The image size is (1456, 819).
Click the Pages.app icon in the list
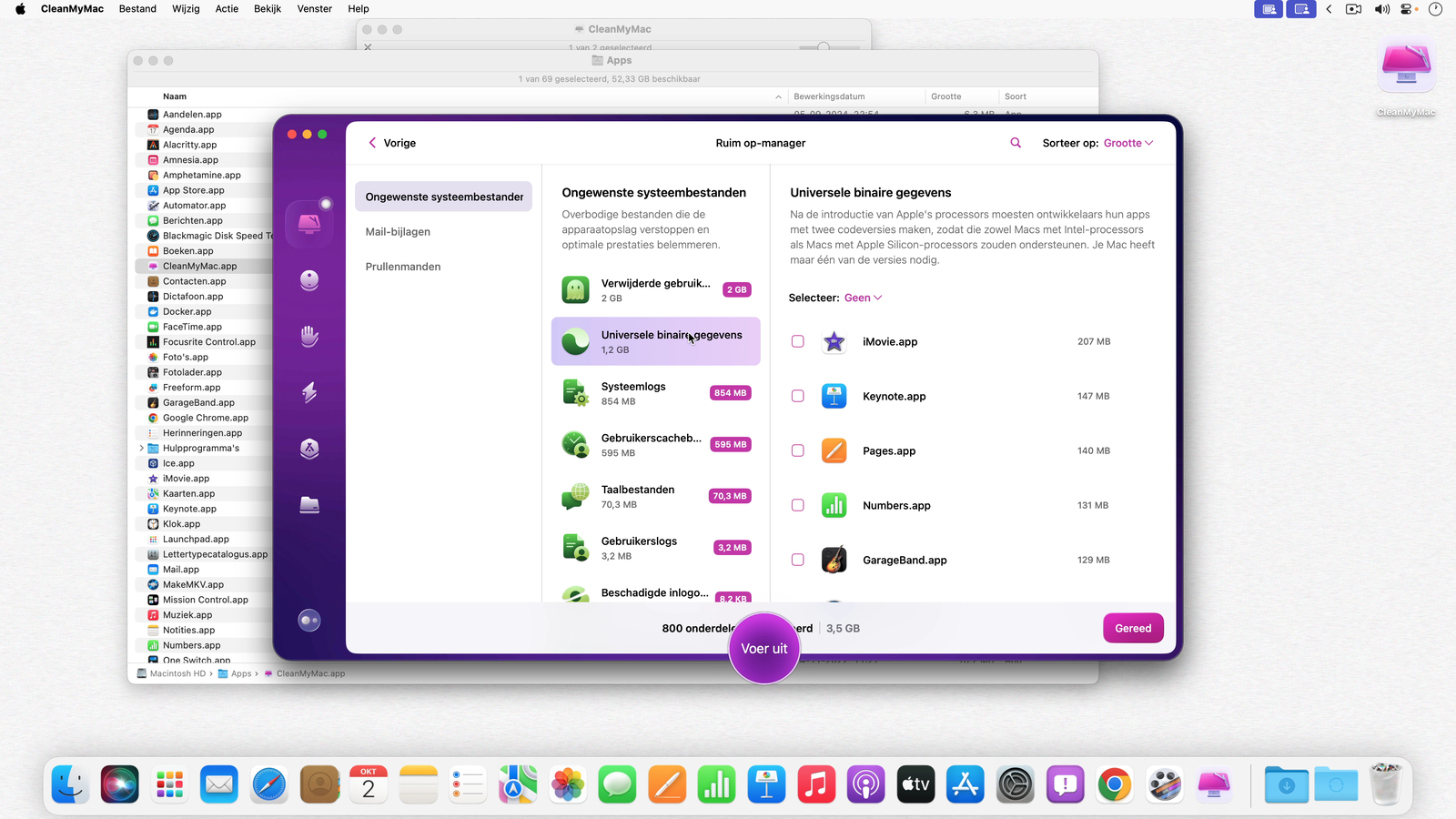tap(834, 451)
